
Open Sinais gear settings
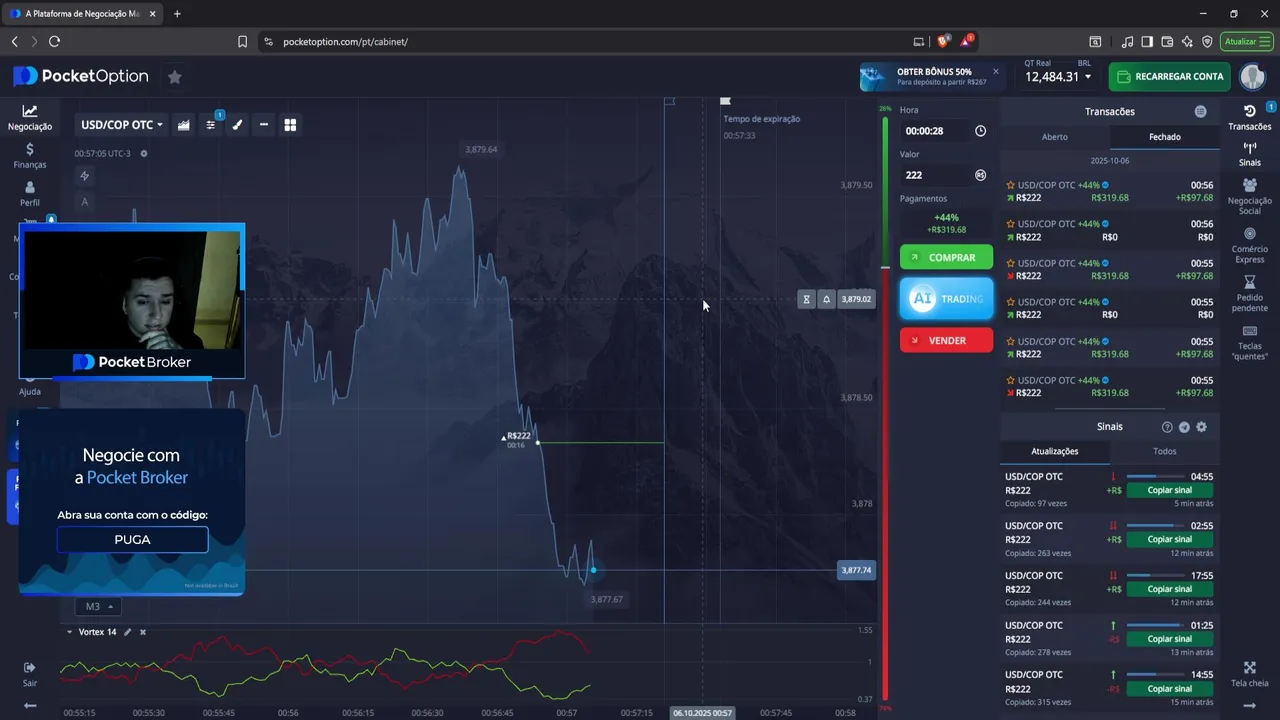[1201, 427]
